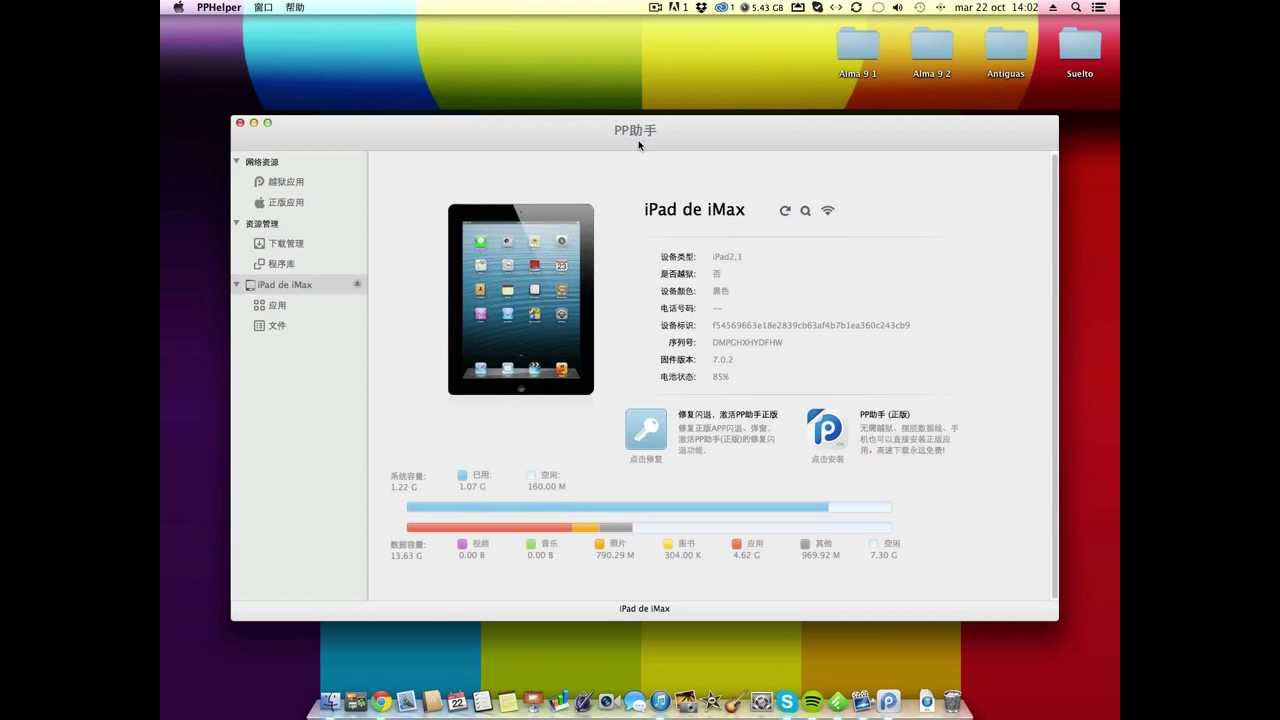
Task: Open Spotlight search in menu bar
Action: (1076, 7)
